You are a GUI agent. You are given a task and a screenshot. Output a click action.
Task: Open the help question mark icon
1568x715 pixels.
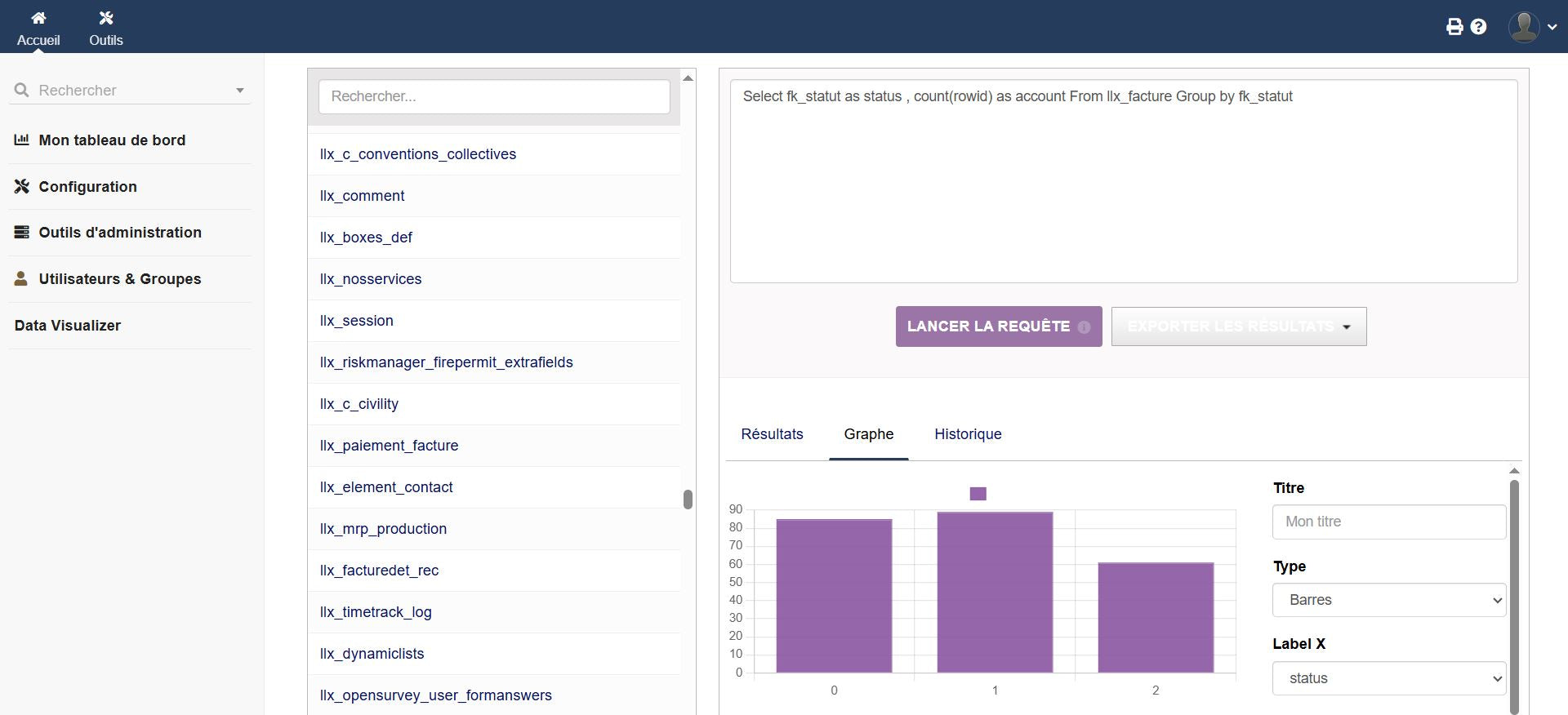[1478, 27]
